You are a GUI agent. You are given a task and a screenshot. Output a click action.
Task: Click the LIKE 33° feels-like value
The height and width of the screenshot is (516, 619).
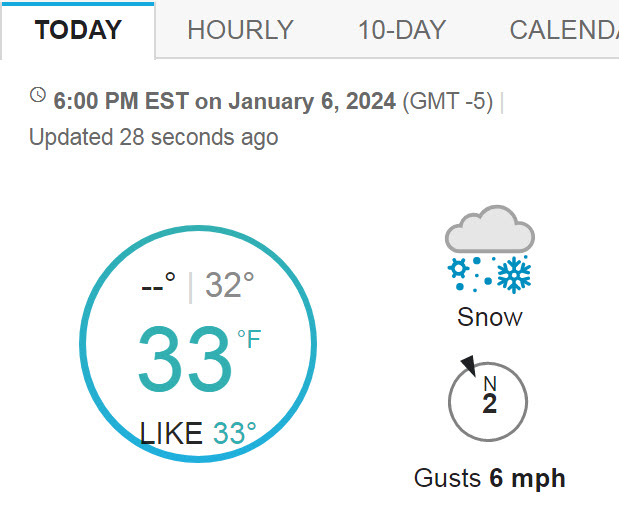(x=198, y=433)
